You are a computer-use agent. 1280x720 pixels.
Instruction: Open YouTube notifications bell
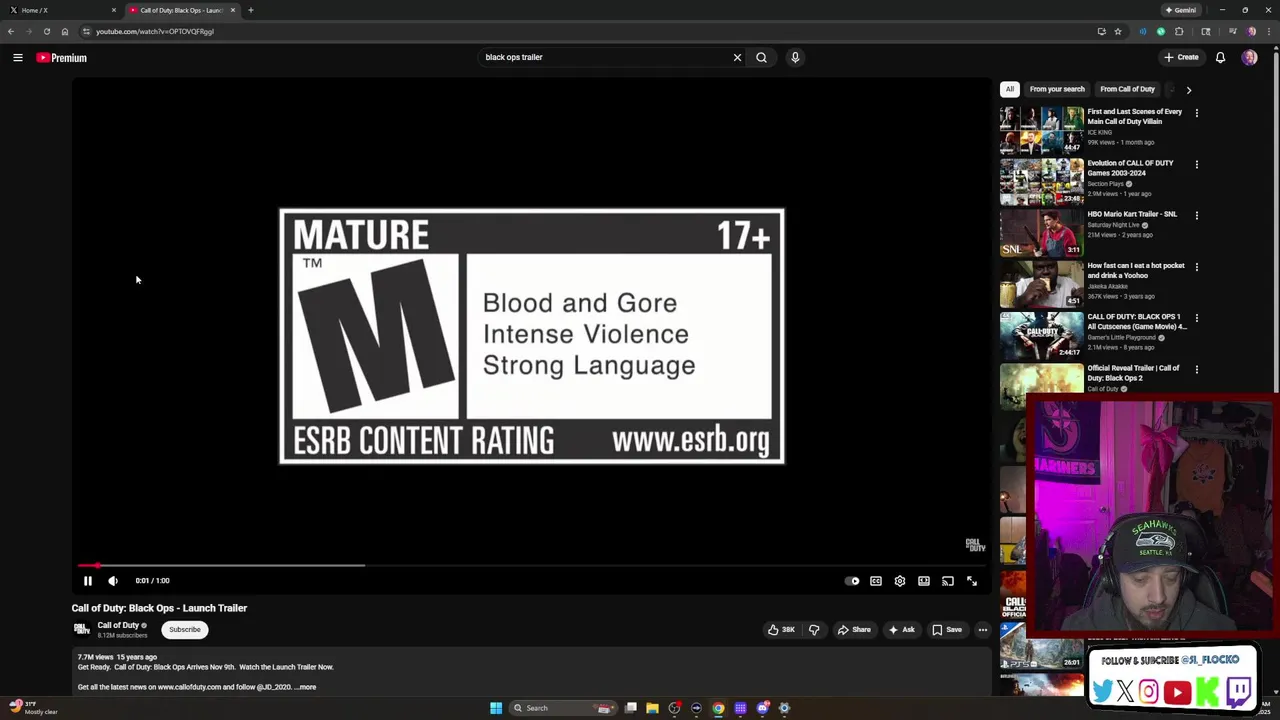[x=1220, y=58]
